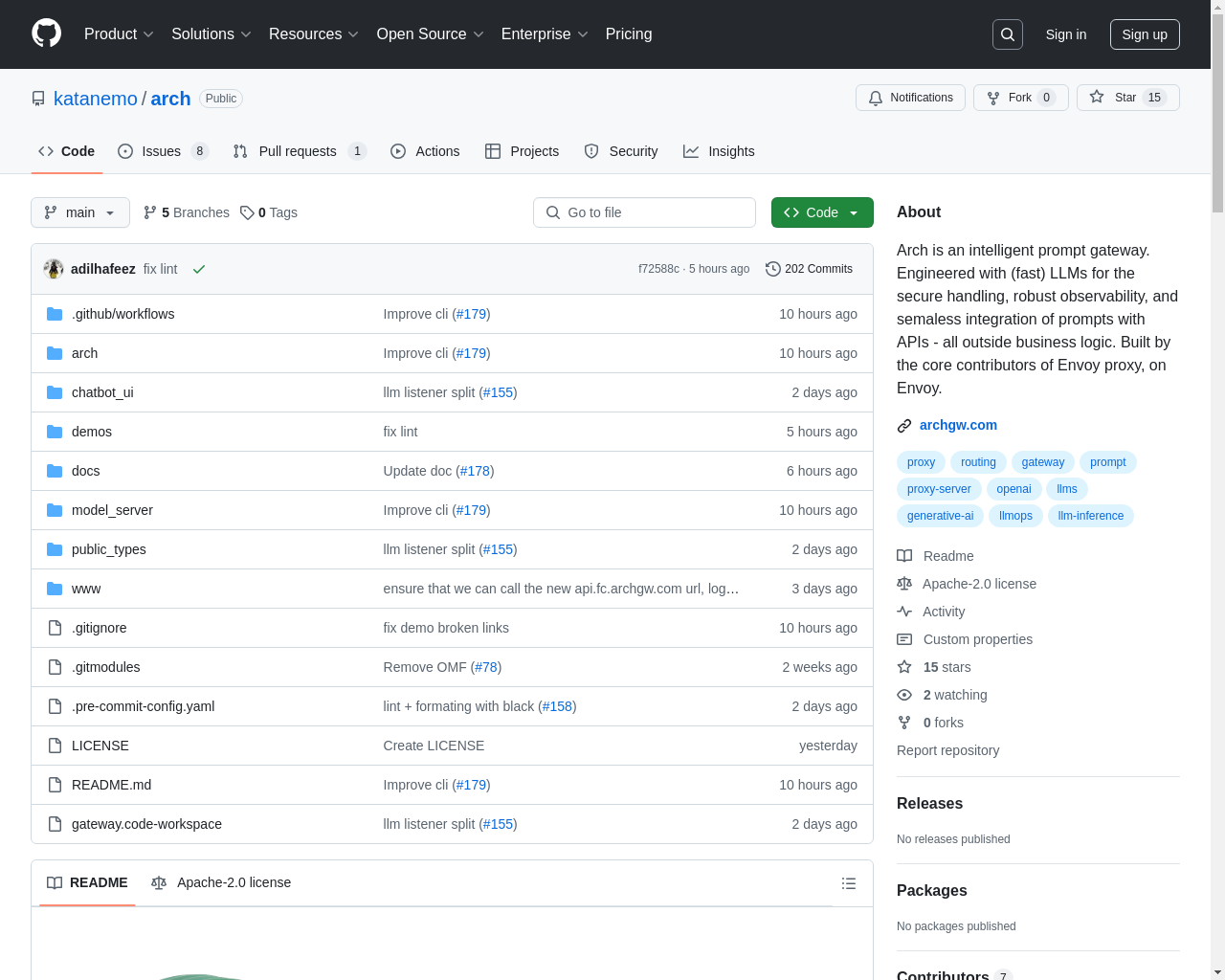
Task: Click the folder icon beside arch
Action: coord(55,353)
